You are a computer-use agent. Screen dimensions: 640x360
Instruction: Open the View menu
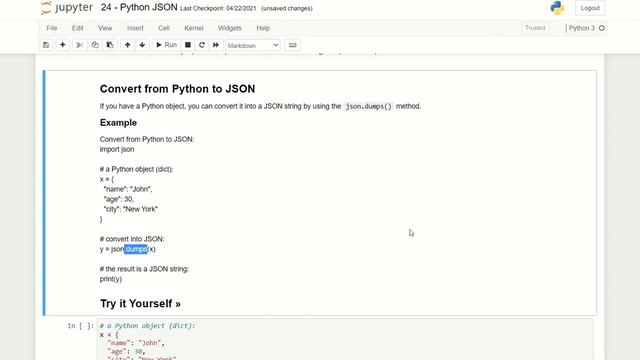coord(105,28)
